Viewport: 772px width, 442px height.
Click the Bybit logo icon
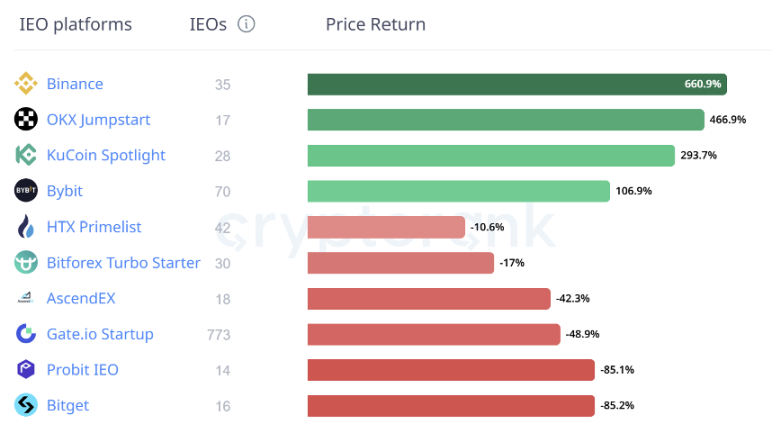(26, 191)
